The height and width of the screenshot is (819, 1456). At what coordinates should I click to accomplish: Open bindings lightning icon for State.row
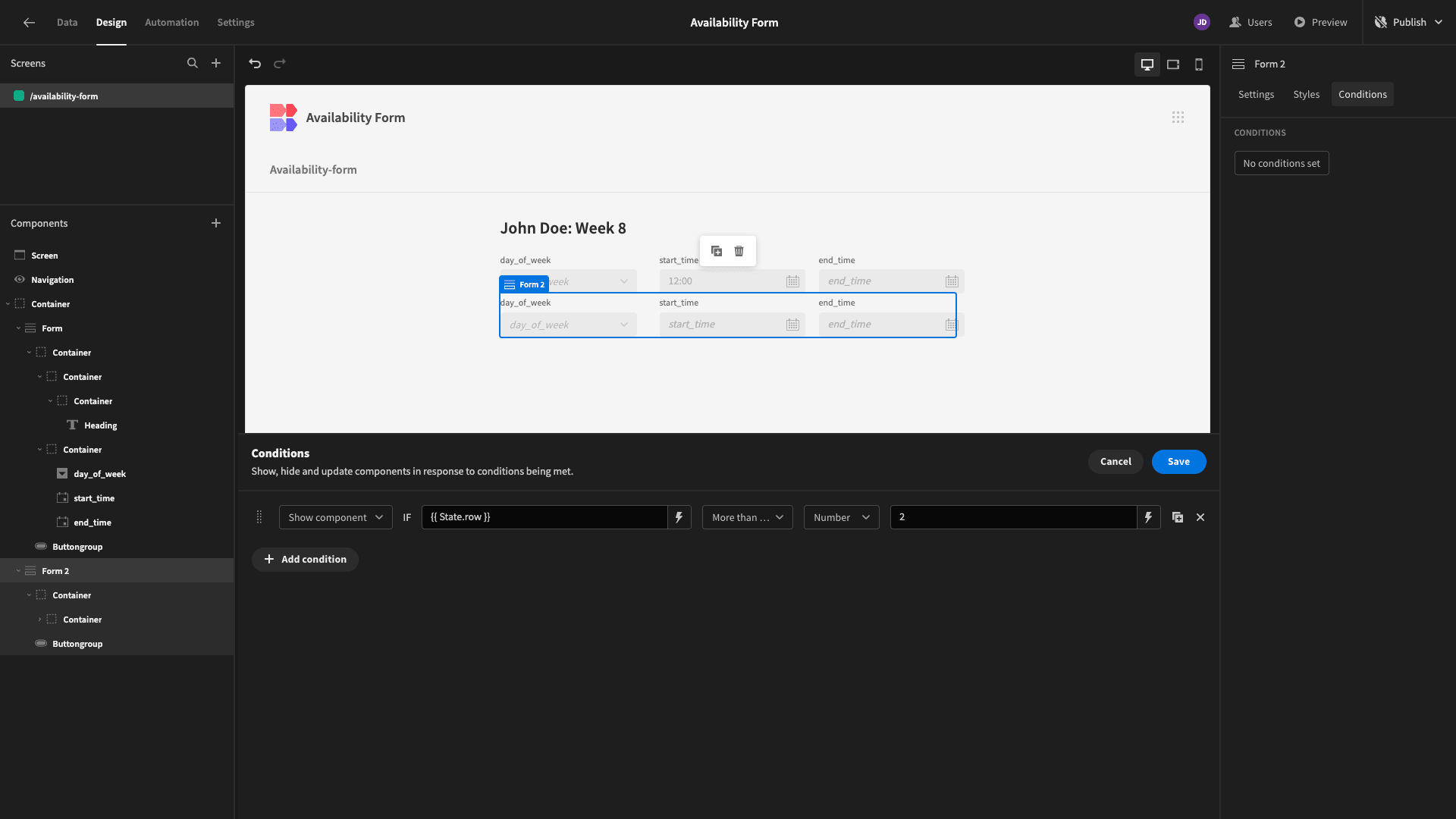coord(679,517)
